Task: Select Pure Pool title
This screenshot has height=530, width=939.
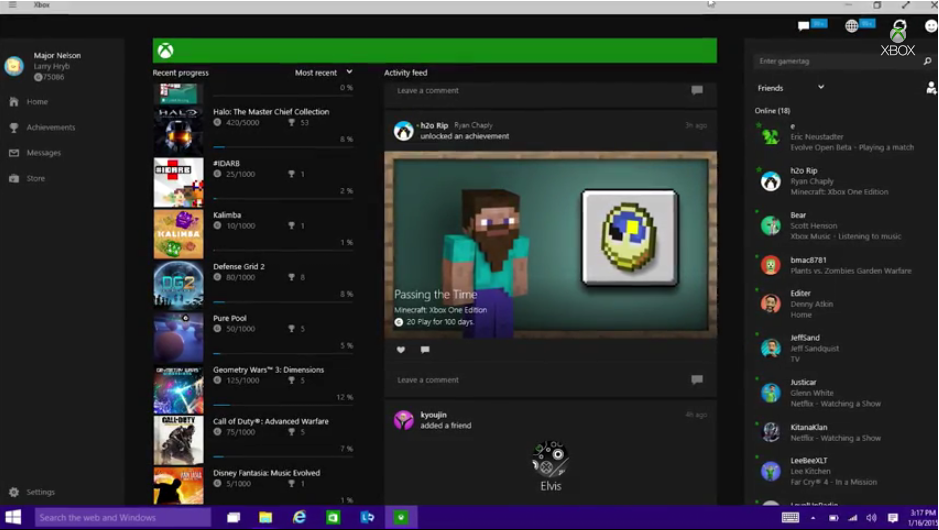Action: 229,318
